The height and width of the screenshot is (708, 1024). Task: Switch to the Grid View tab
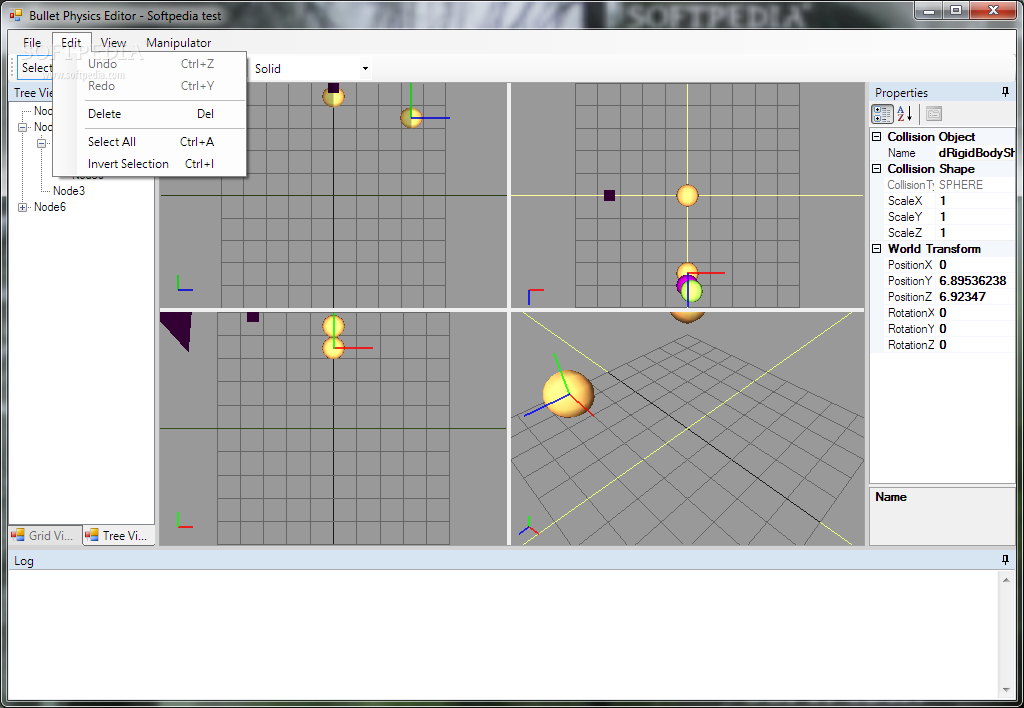tap(44, 536)
